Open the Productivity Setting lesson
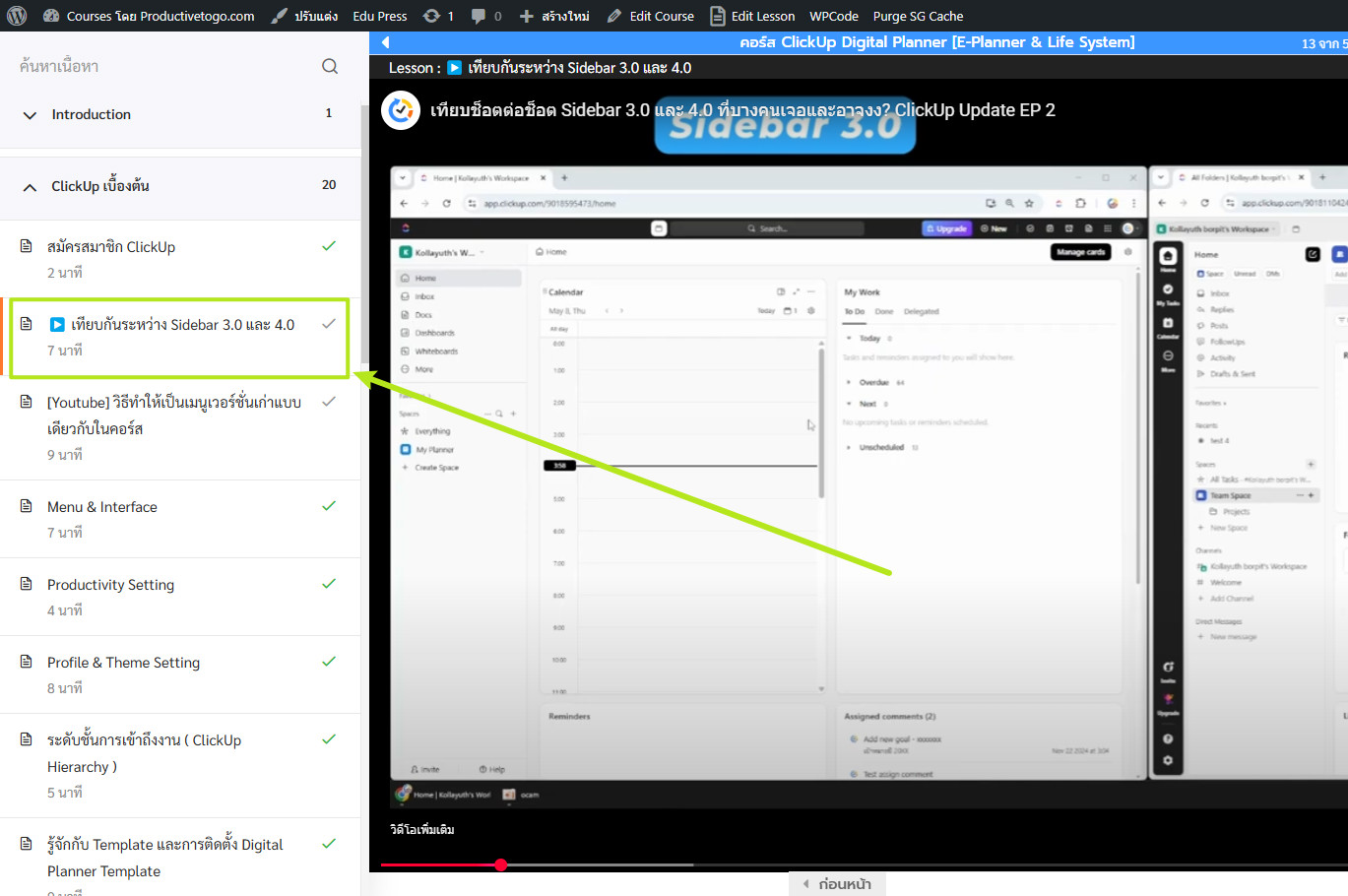The height and width of the screenshot is (896, 1348). coord(111,585)
